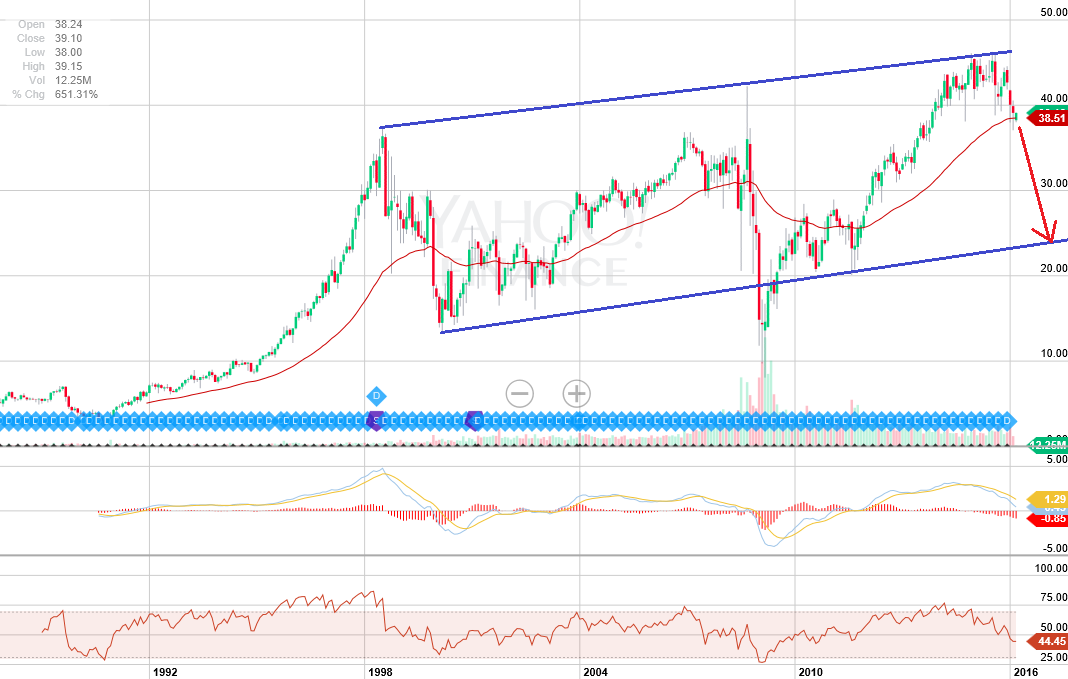Click the '% Chg' value '651.31%'
This screenshot has height=679, width=1068.
coord(76,94)
